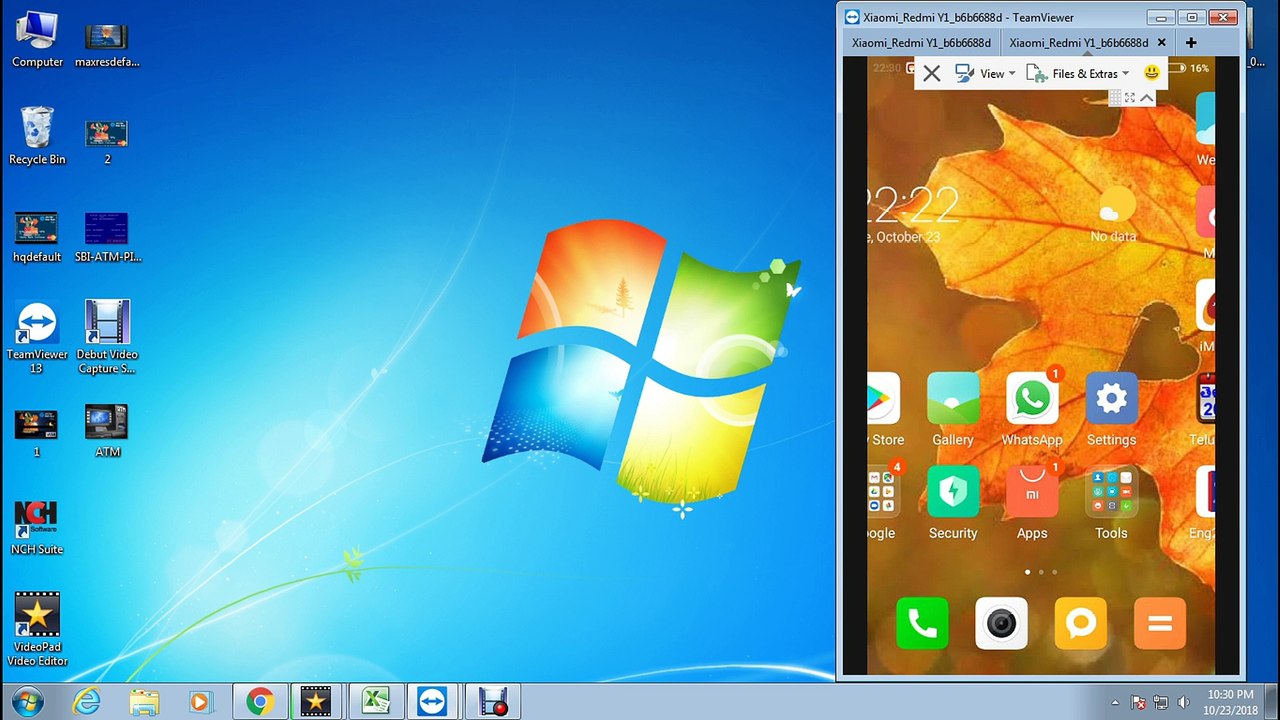Click the grid grip icon under the toolbar
Screen dimensions: 1280x720
pos(1115,97)
